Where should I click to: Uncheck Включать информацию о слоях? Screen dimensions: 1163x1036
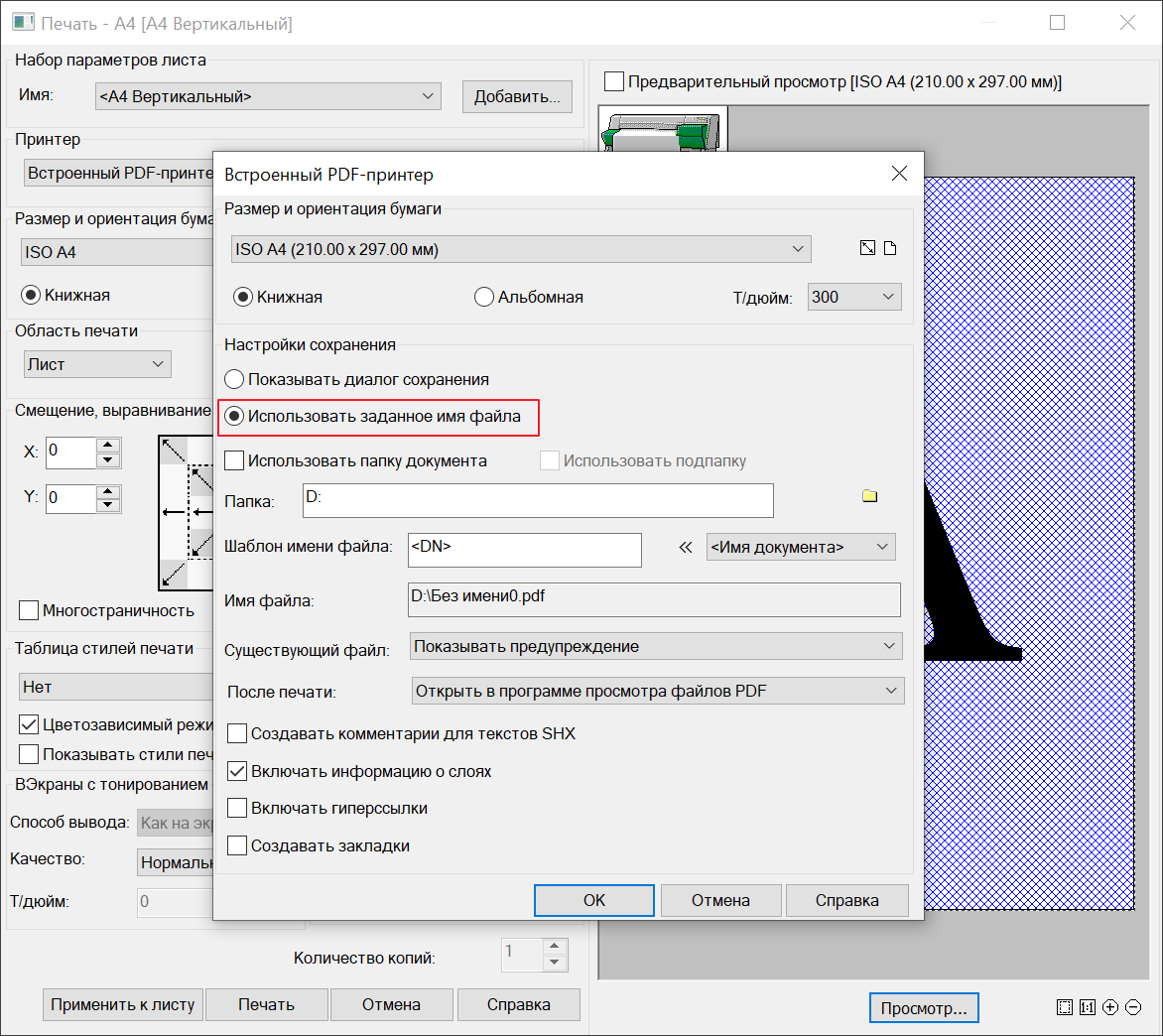237,771
